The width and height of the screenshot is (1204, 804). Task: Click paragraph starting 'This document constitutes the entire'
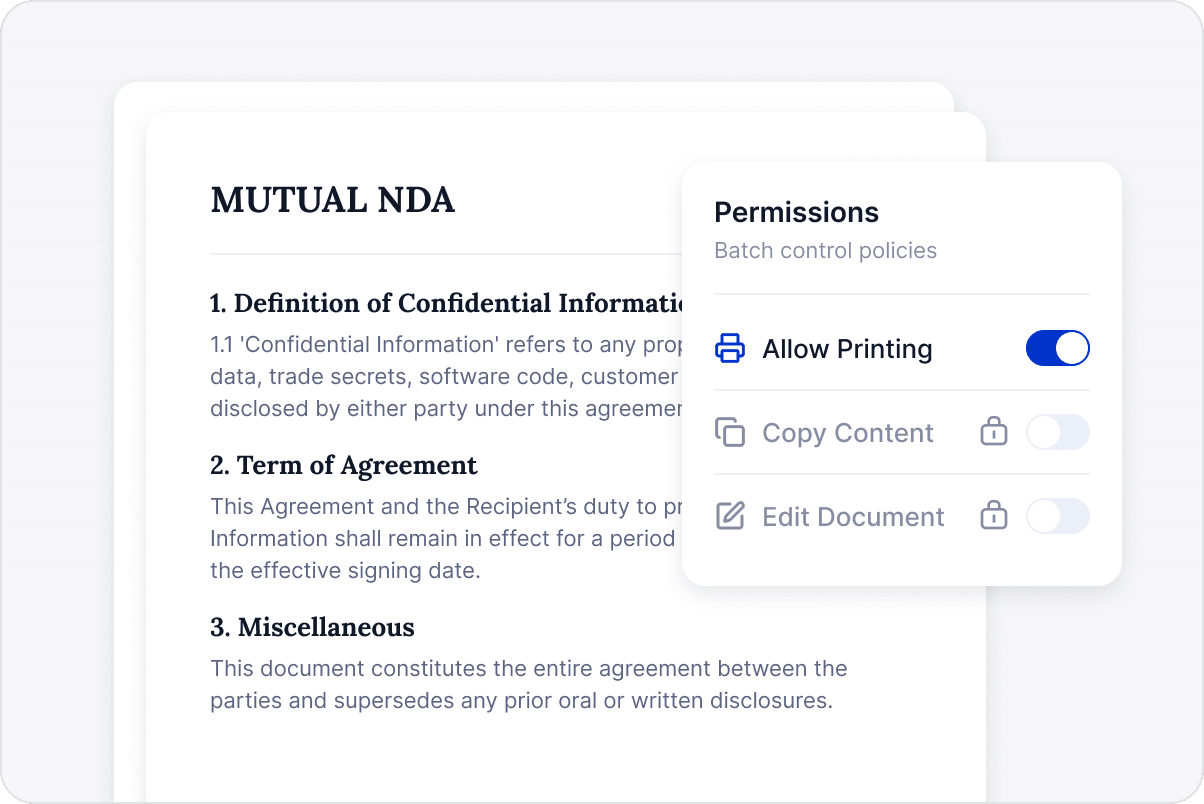[x=529, y=684]
